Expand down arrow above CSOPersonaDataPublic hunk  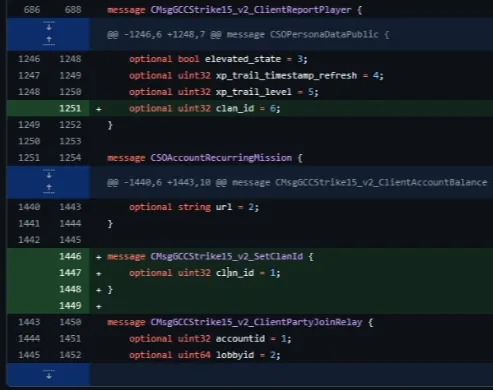(49, 26)
